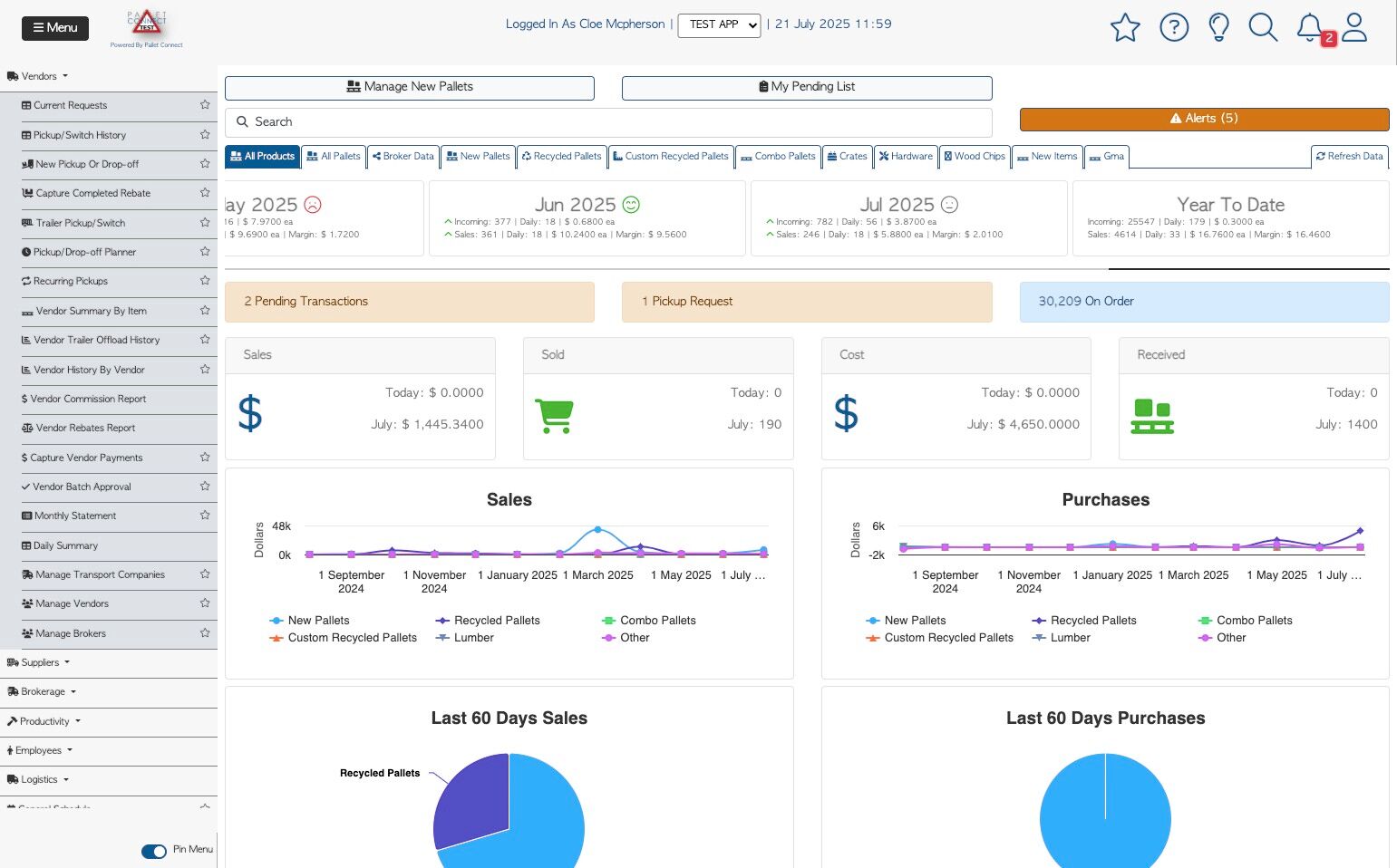Open the user profile icon
Screen dimensions: 1397x868
point(1354,27)
